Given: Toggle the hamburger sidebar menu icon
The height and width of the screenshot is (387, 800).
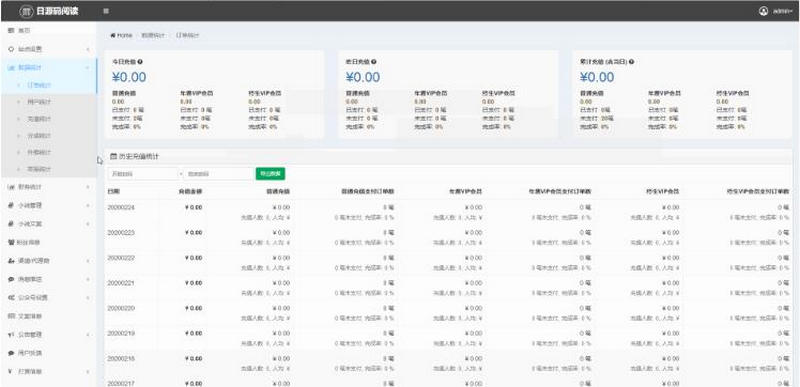Looking at the screenshot, I should click(106, 11).
